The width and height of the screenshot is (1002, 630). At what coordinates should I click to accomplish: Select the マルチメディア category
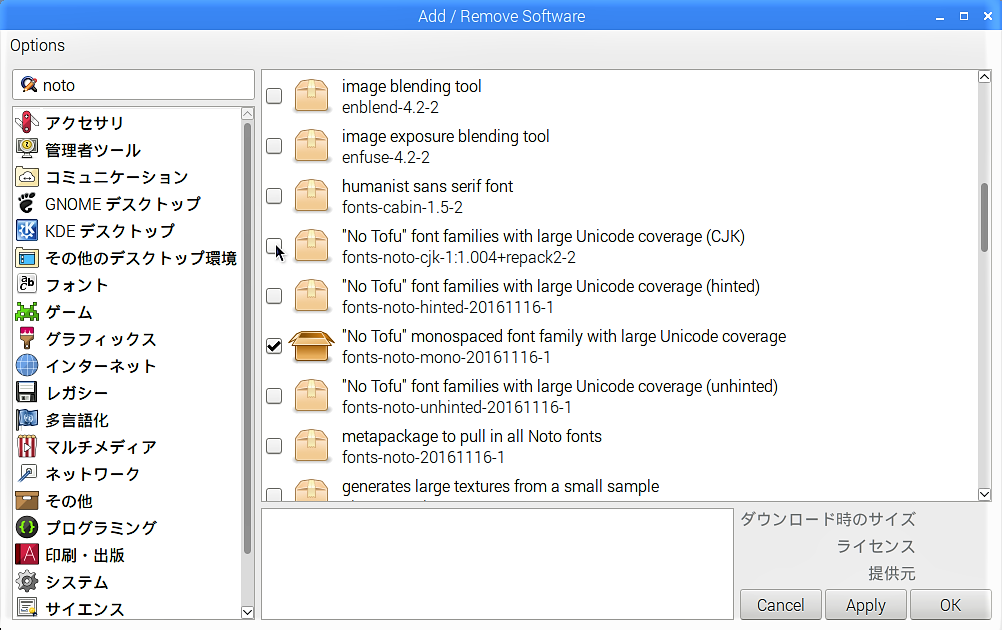pyautogui.click(x=100, y=447)
